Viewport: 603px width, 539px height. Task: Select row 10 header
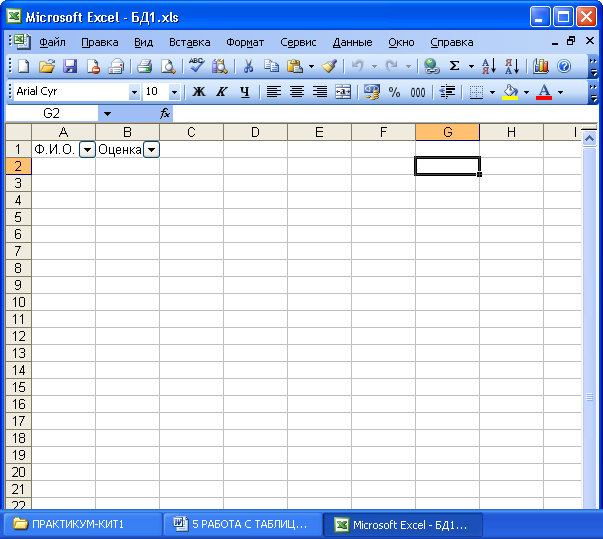click(18, 302)
